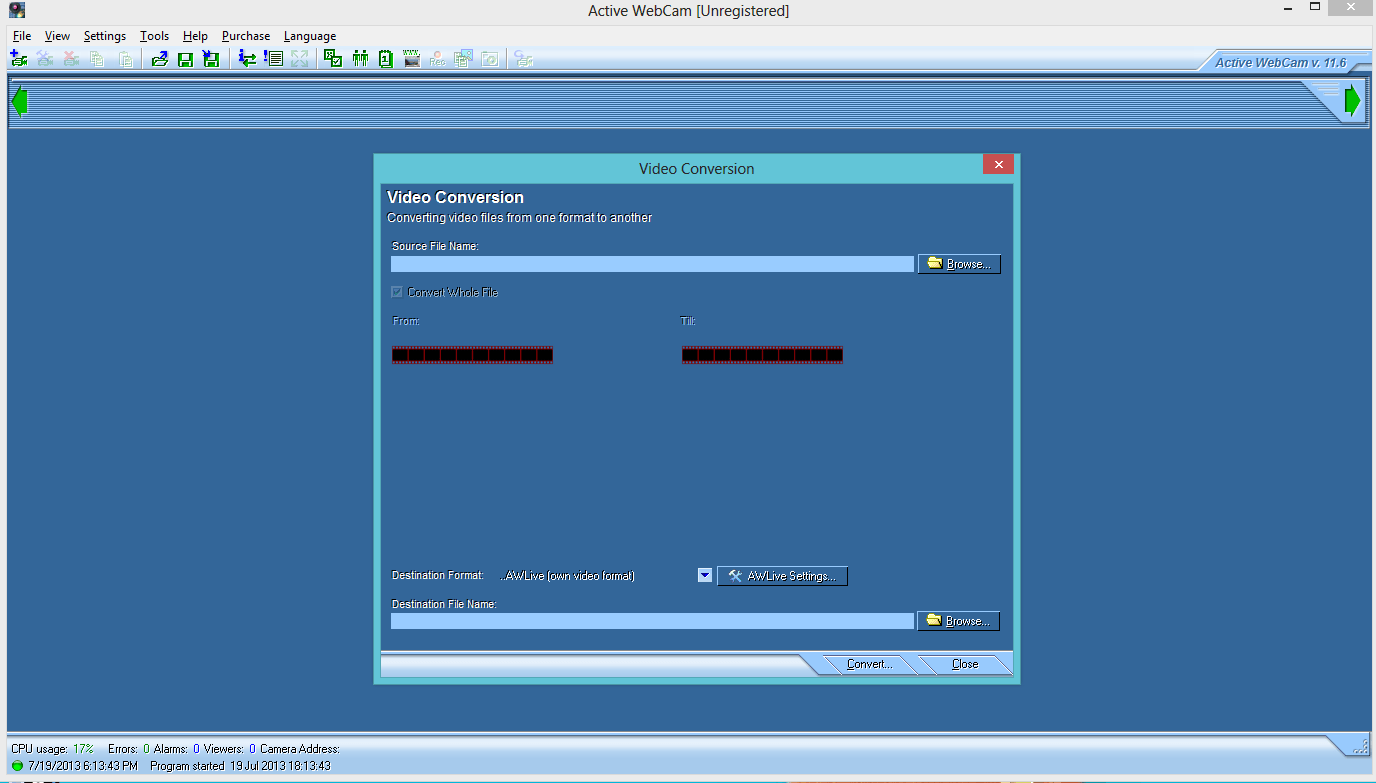Add a new camera
The image size is (1376, 783).
tap(18, 58)
